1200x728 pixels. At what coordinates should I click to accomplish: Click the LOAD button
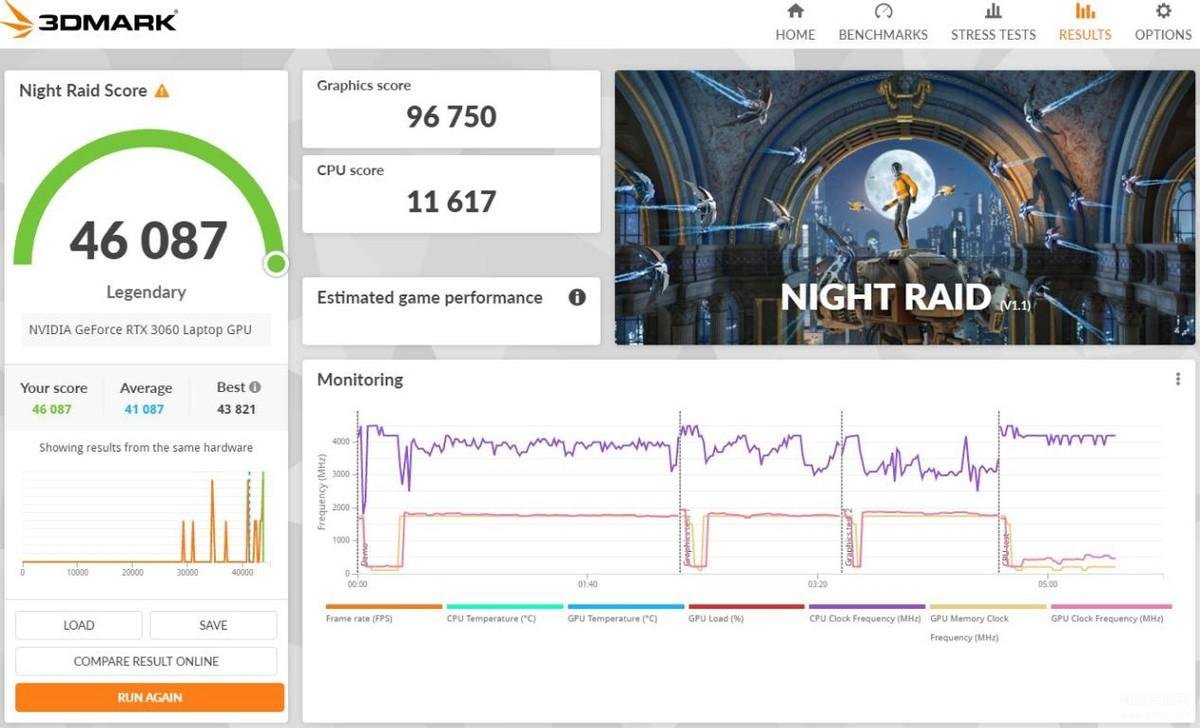(78, 625)
